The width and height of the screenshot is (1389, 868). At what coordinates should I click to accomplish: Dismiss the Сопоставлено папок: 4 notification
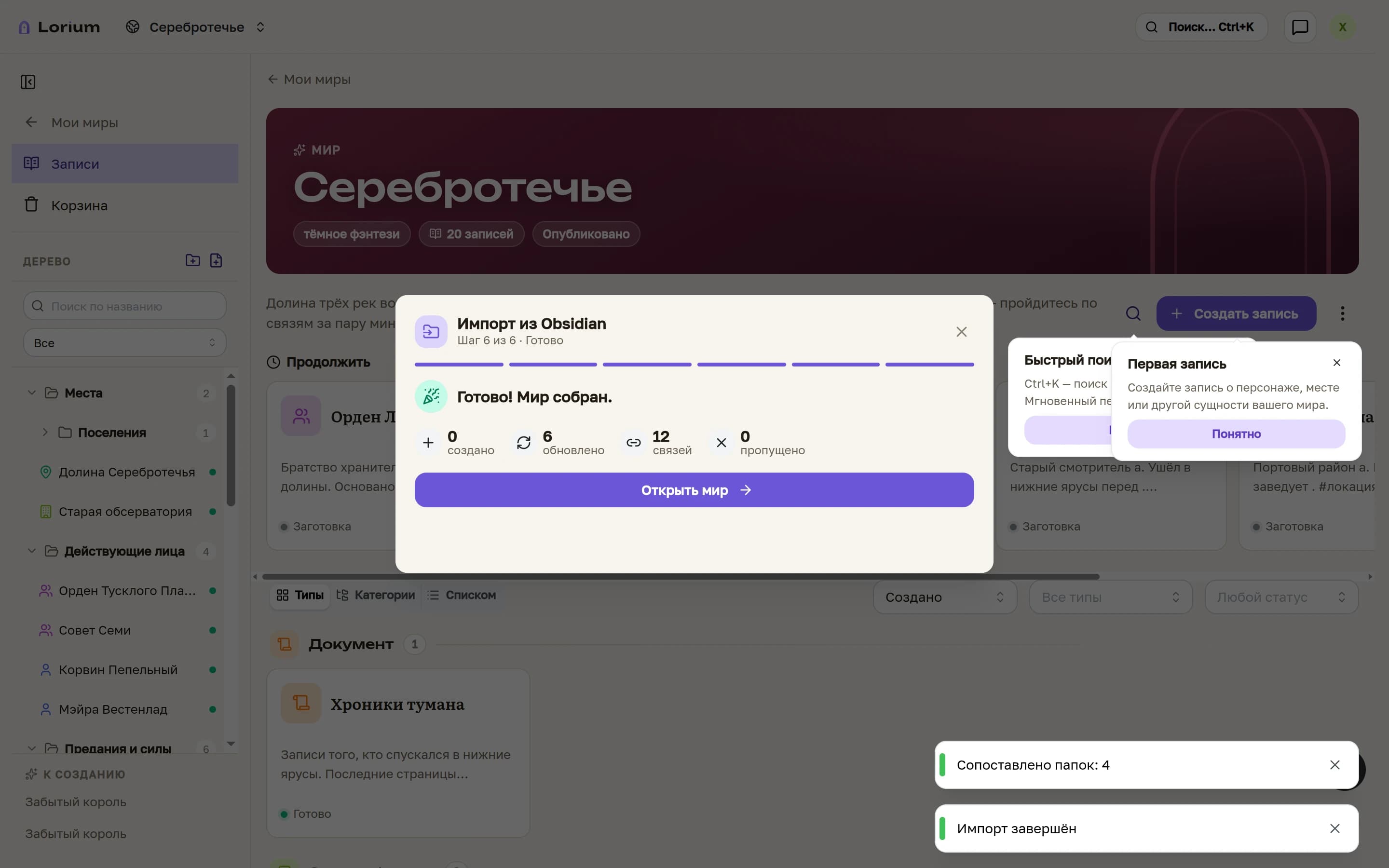(x=1335, y=765)
